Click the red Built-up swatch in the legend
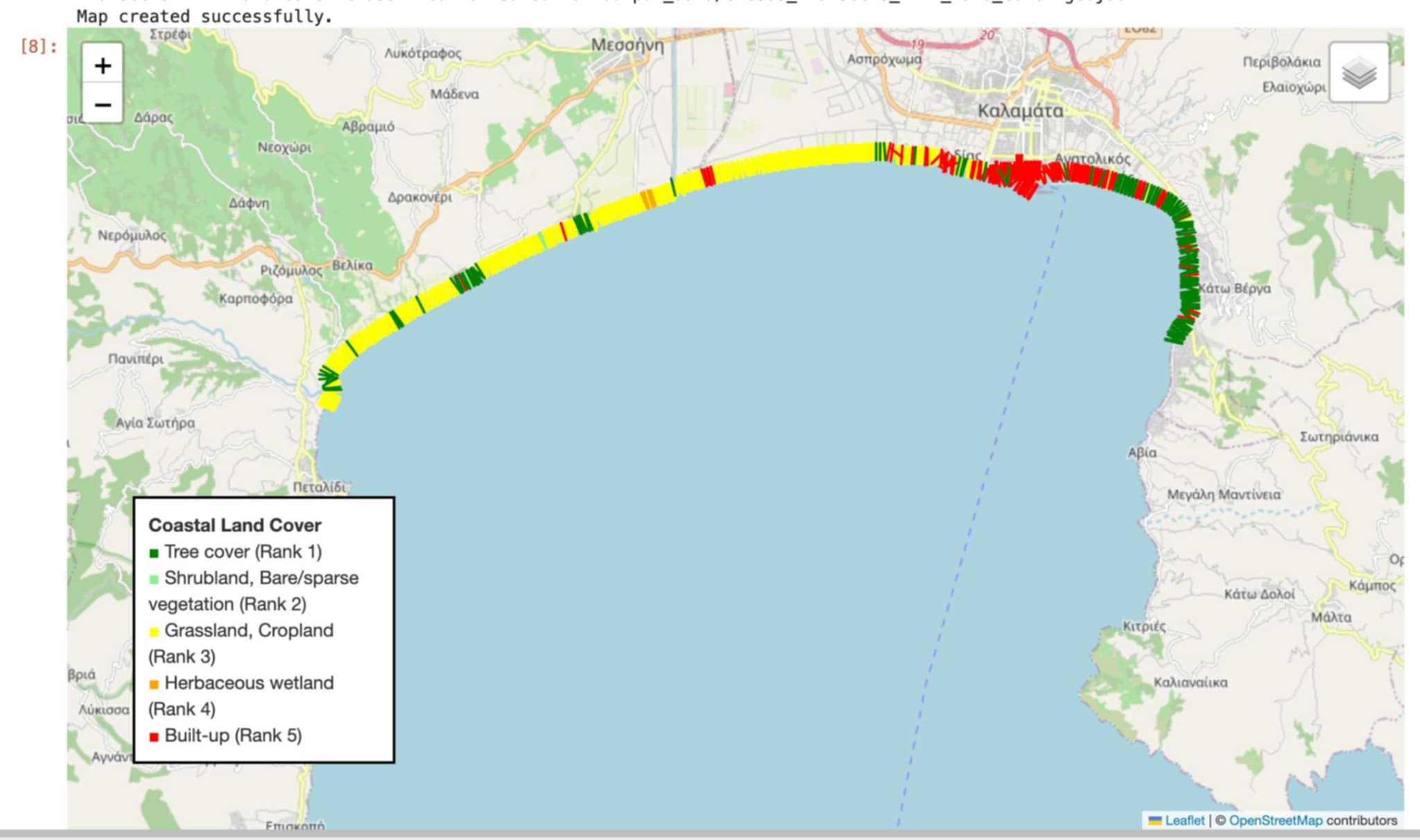 pyautogui.click(x=155, y=736)
